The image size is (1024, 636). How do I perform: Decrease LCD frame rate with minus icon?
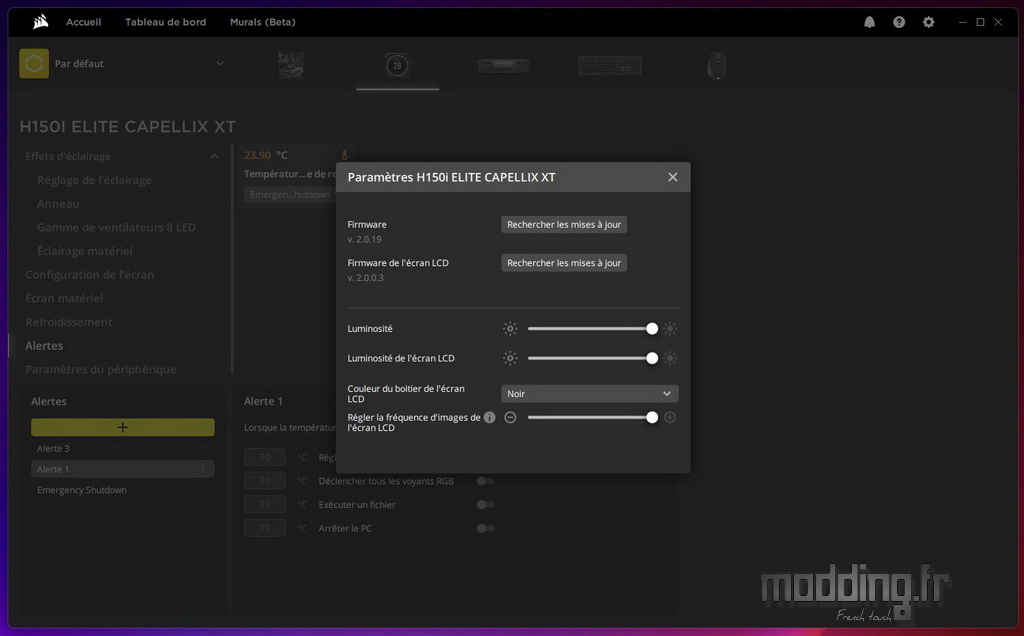(510, 417)
